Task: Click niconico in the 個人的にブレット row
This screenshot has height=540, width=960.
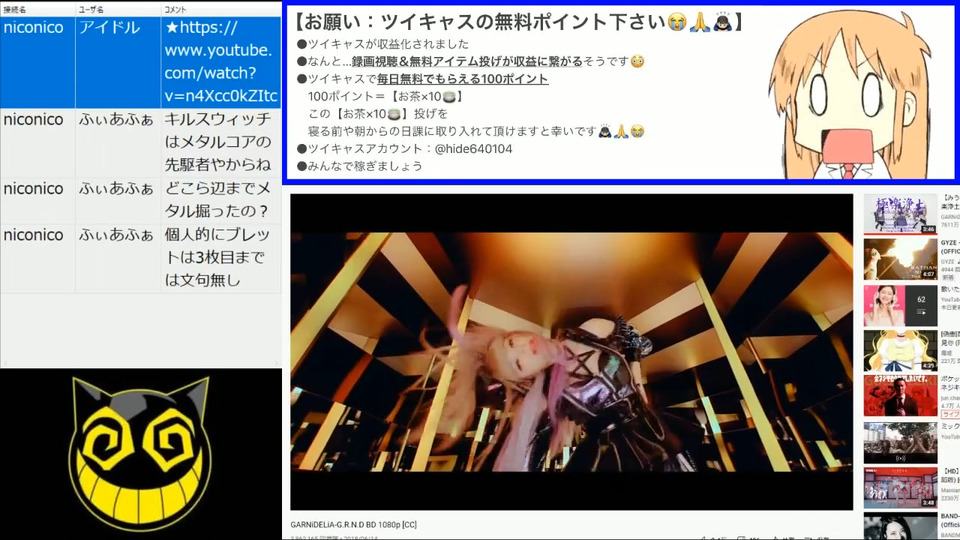Action: coord(34,235)
